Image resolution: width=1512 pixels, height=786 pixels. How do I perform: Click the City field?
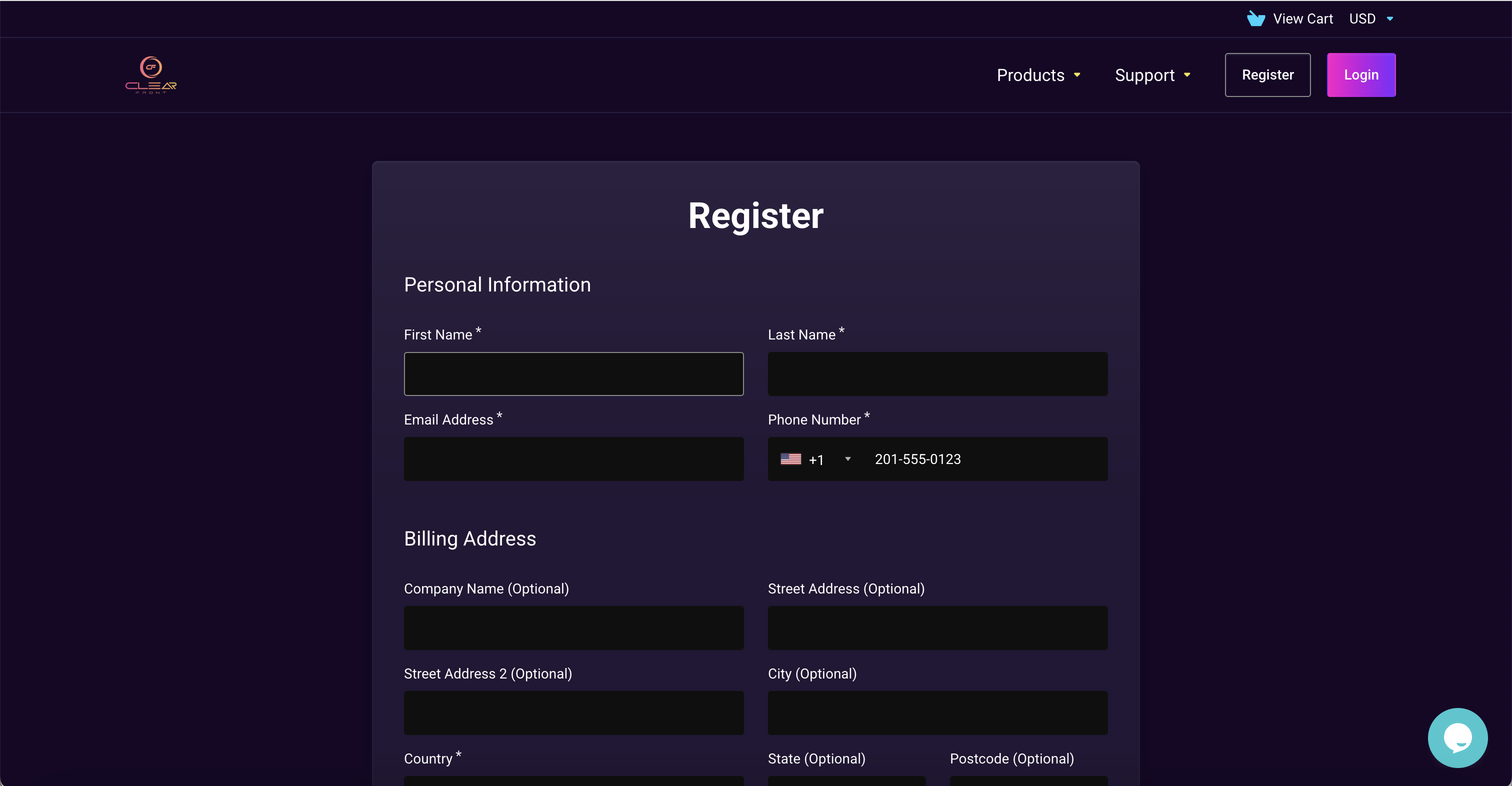coord(937,712)
